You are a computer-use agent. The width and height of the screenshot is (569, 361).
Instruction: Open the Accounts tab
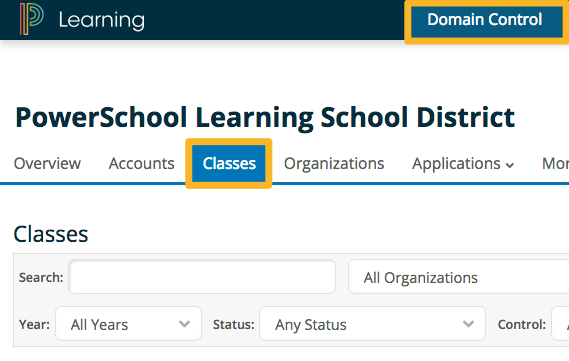coord(142,163)
